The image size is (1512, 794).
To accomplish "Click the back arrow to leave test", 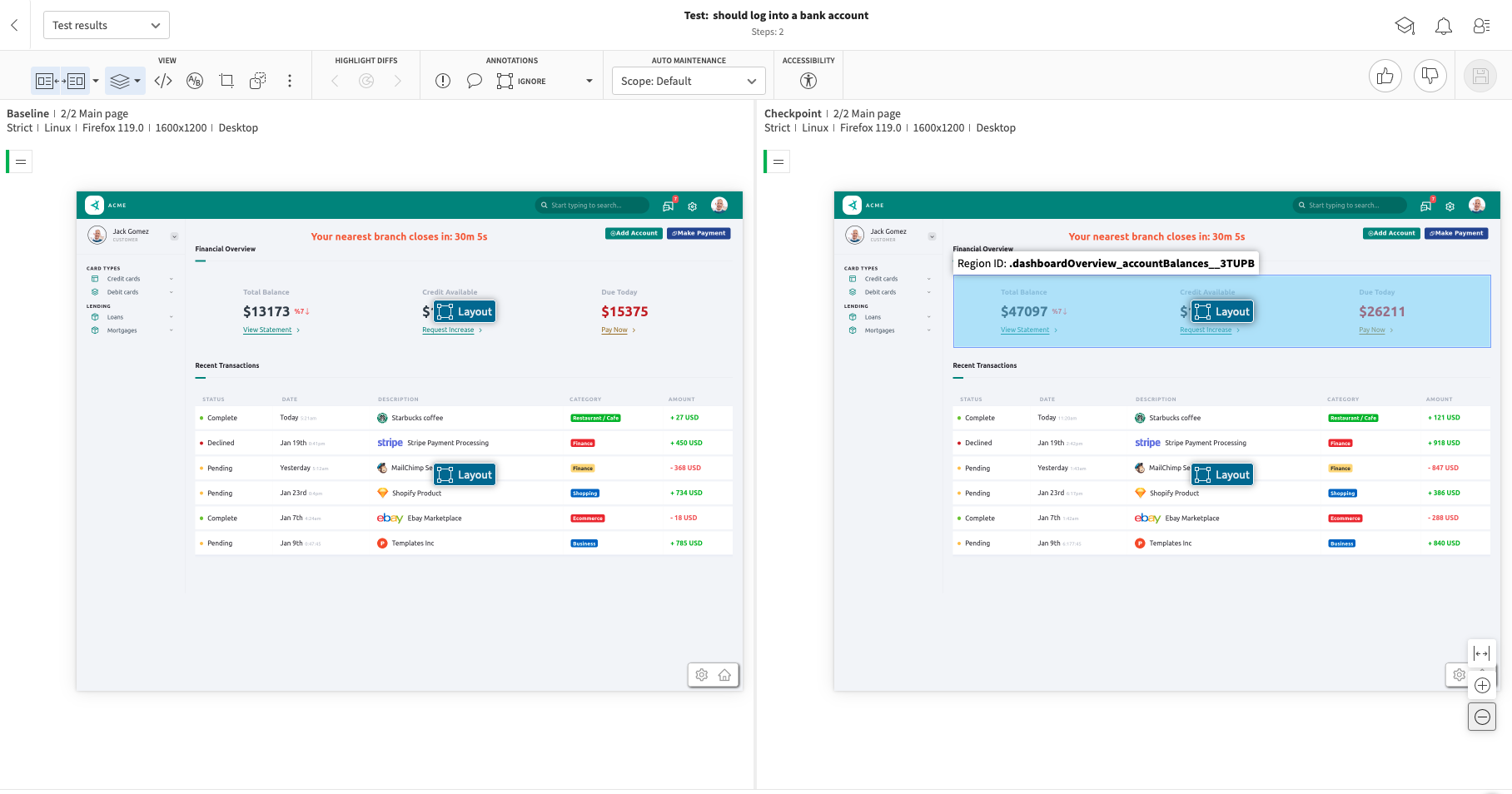I will click(x=14, y=25).
